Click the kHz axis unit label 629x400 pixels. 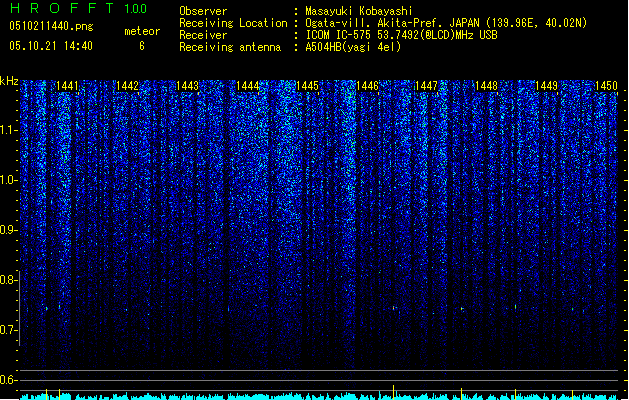click(9, 81)
